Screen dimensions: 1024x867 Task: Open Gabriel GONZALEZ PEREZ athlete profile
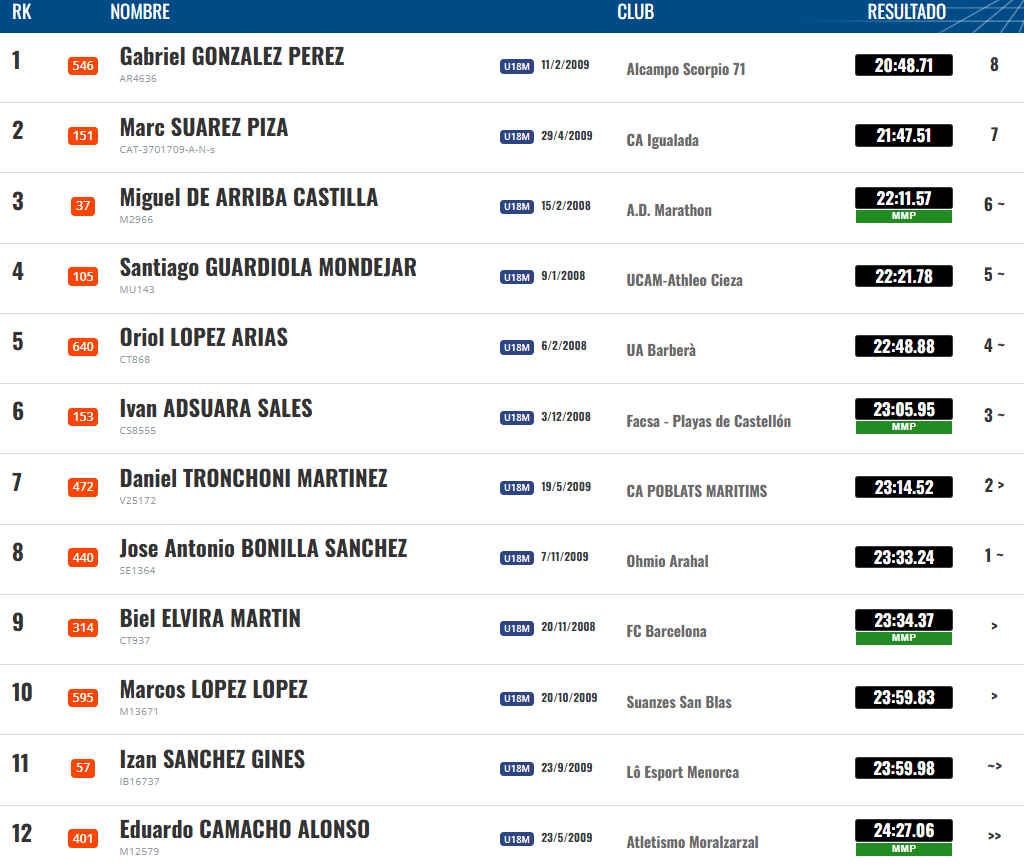[232, 57]
